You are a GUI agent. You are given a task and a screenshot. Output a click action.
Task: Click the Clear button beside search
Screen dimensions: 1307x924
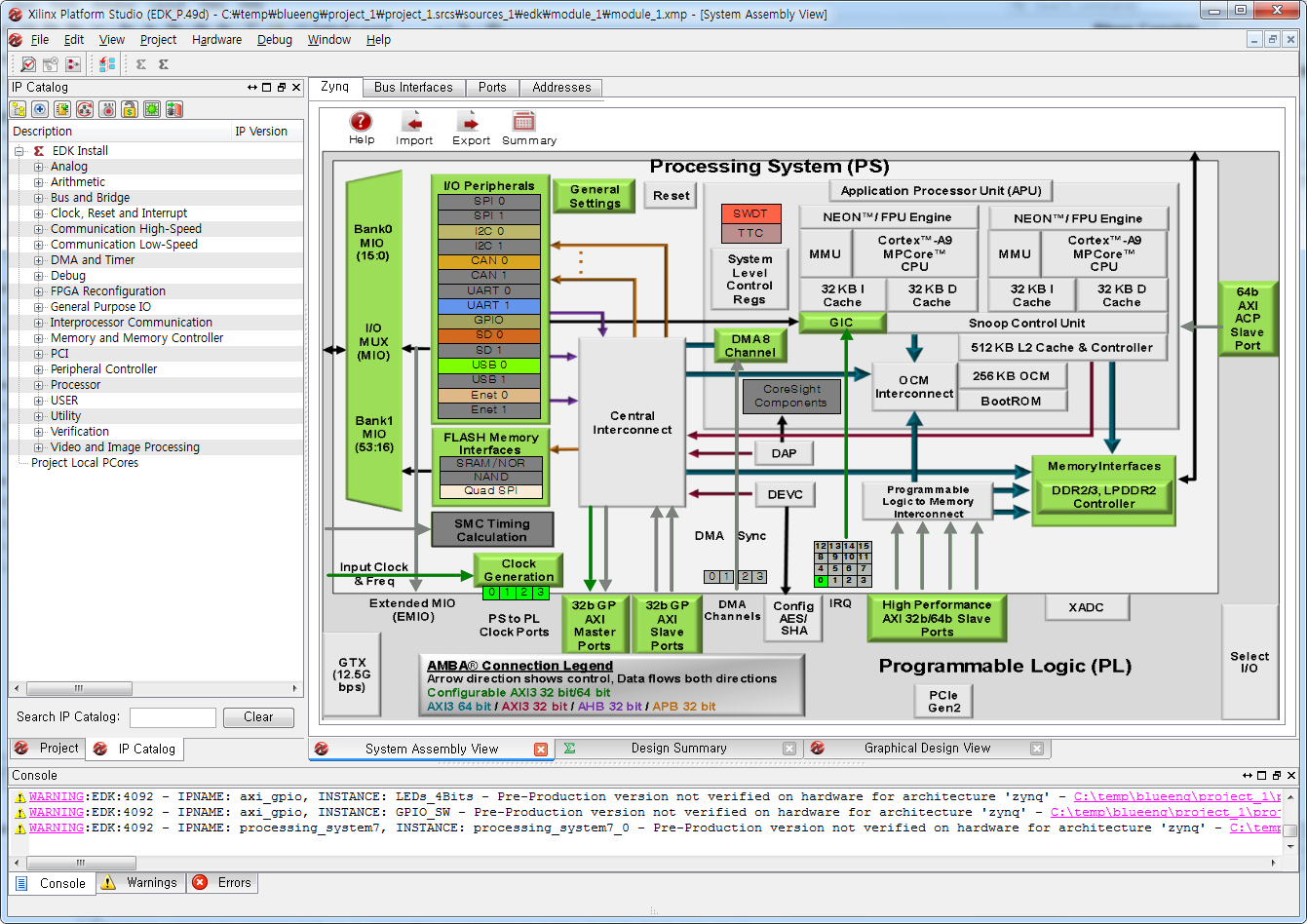pos(258,717)
